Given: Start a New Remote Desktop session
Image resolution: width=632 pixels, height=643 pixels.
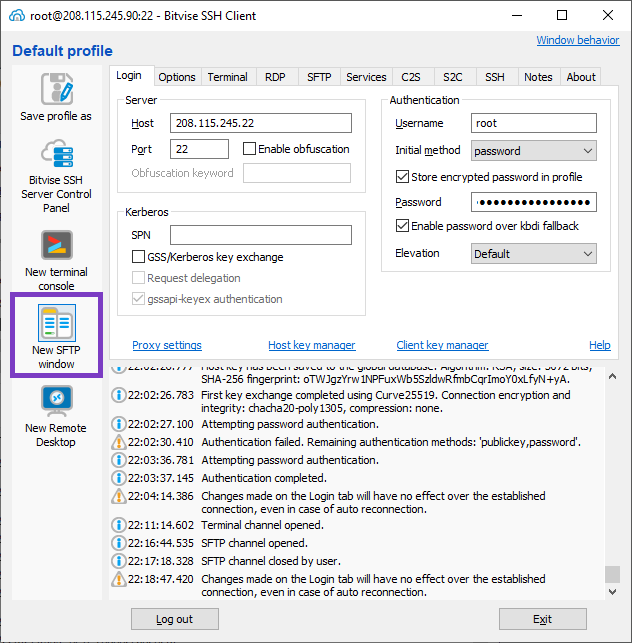Looking at the screenshot, I should click(57, 416).
